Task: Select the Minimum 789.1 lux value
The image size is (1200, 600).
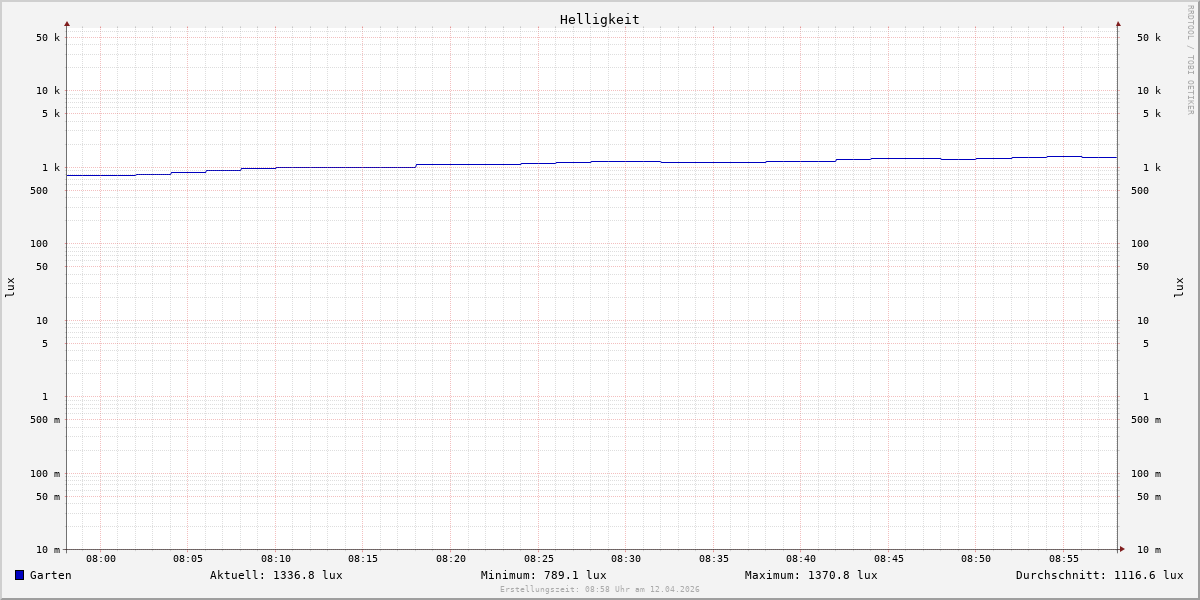Action: 543,575
